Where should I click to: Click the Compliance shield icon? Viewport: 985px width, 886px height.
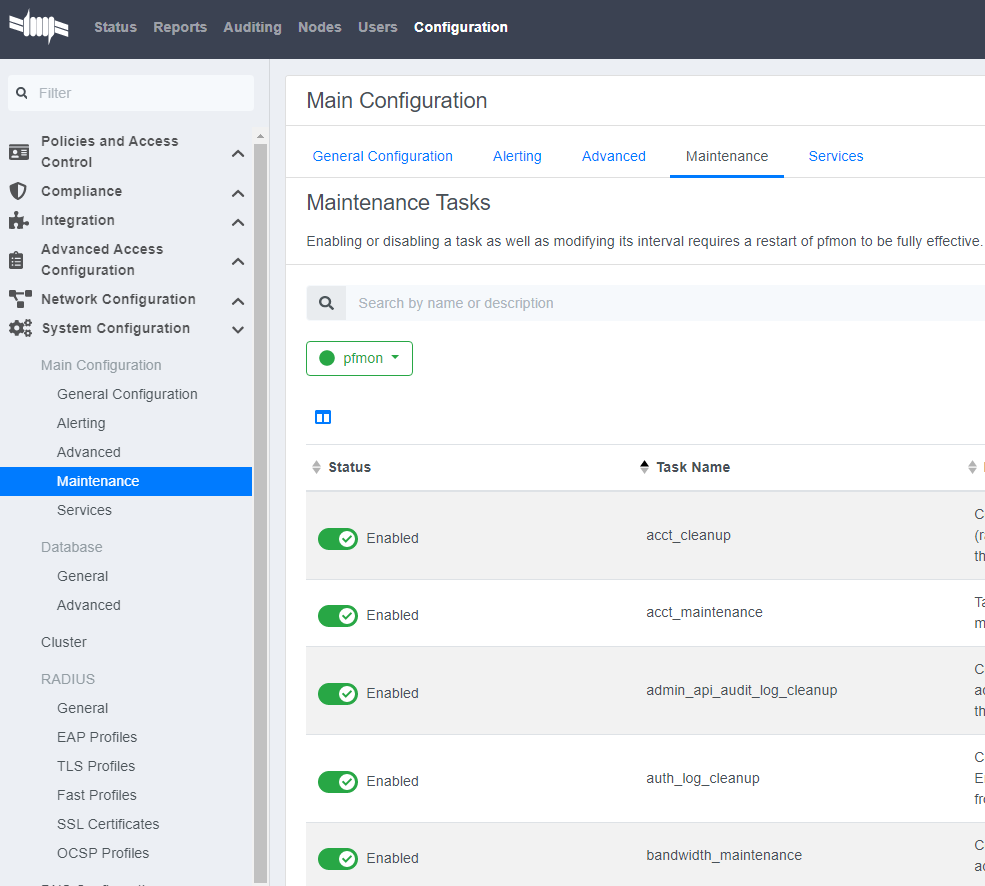[x=18, y=191]
